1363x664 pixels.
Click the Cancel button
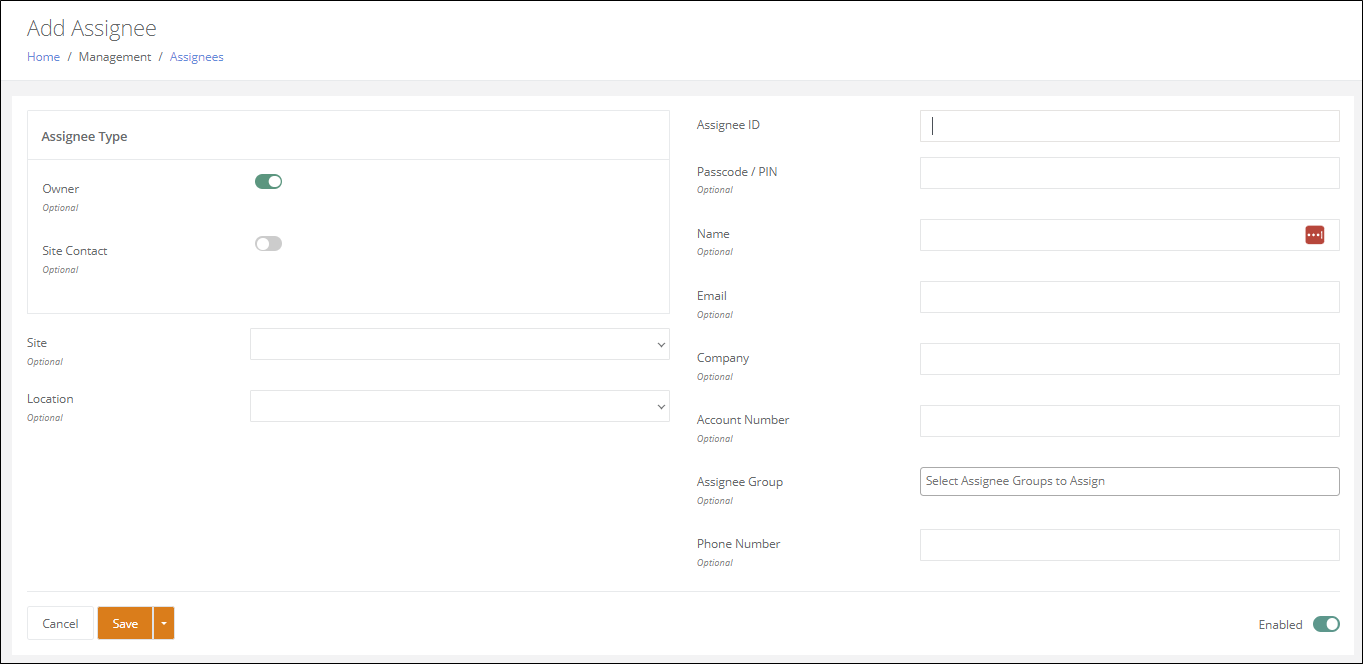pos(60,623)
